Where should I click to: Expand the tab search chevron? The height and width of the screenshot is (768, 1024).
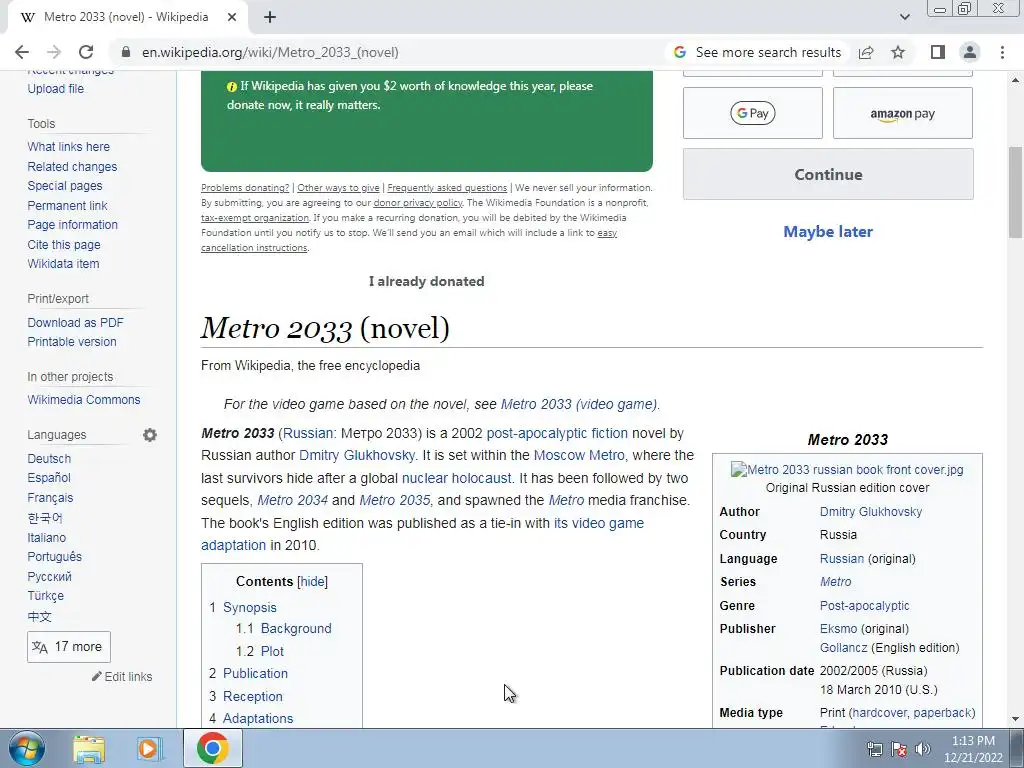tap(904, 17)
